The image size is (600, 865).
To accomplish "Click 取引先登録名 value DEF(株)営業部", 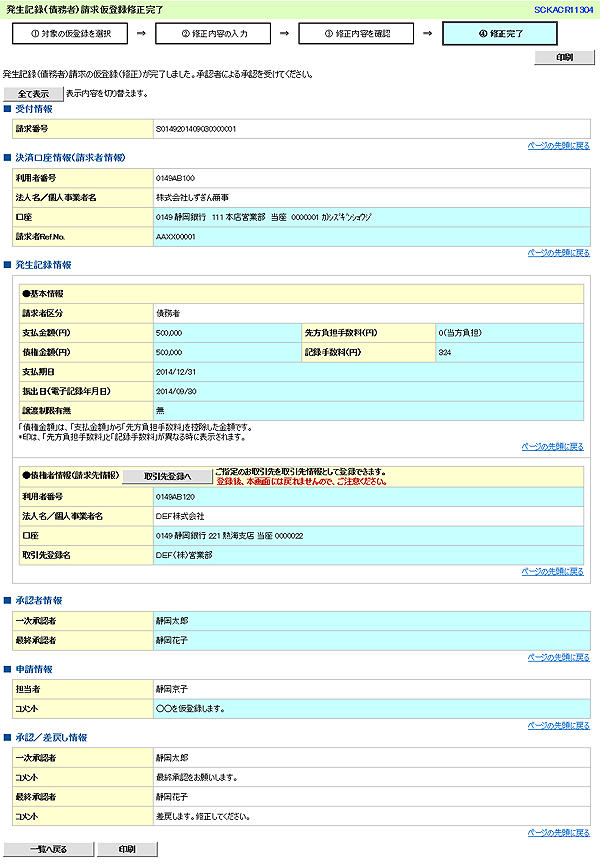I will pyautogui.click(x=184, y=556).
